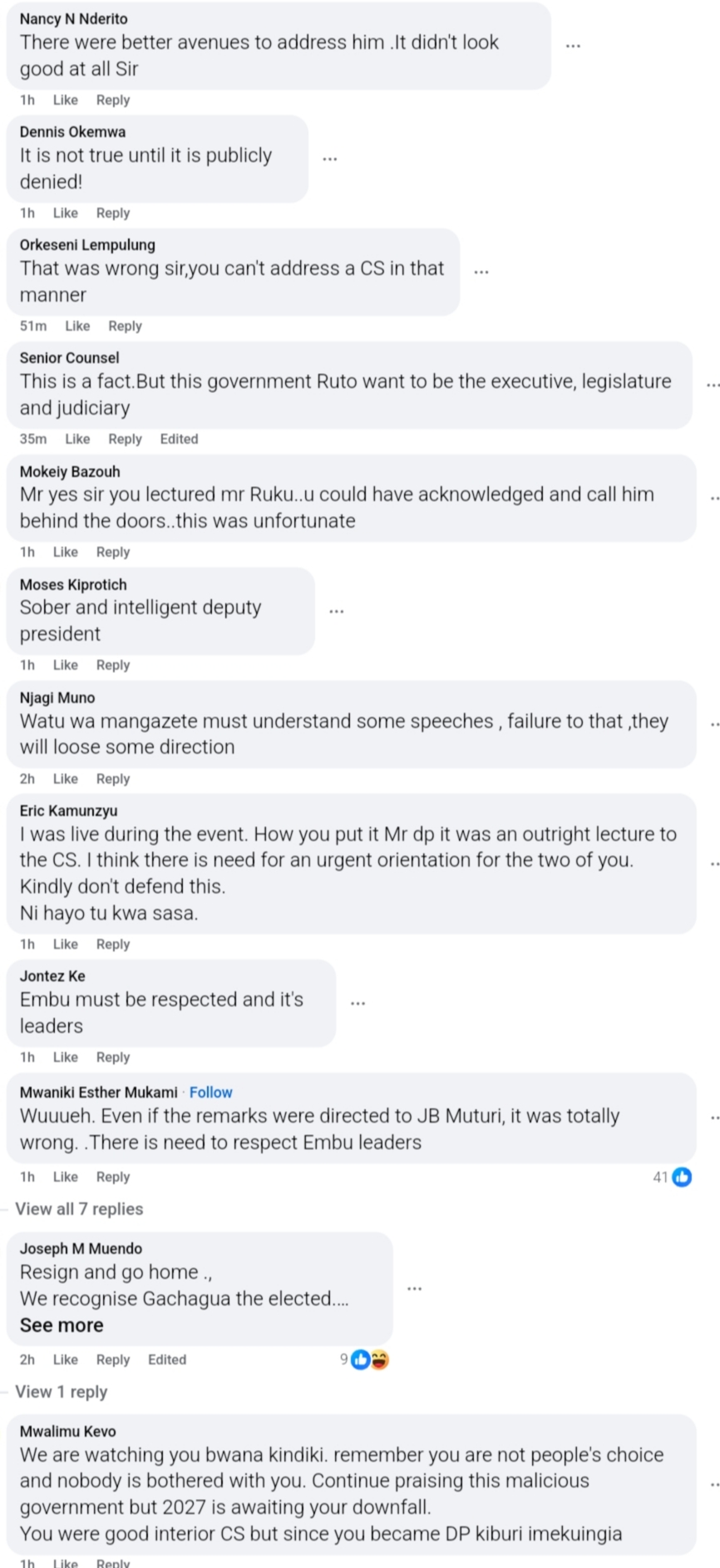720x1568 pixels.
Task: Open three-dot menu beside Joseph M Muendo's comment
Action: [x=414, y=1288]
